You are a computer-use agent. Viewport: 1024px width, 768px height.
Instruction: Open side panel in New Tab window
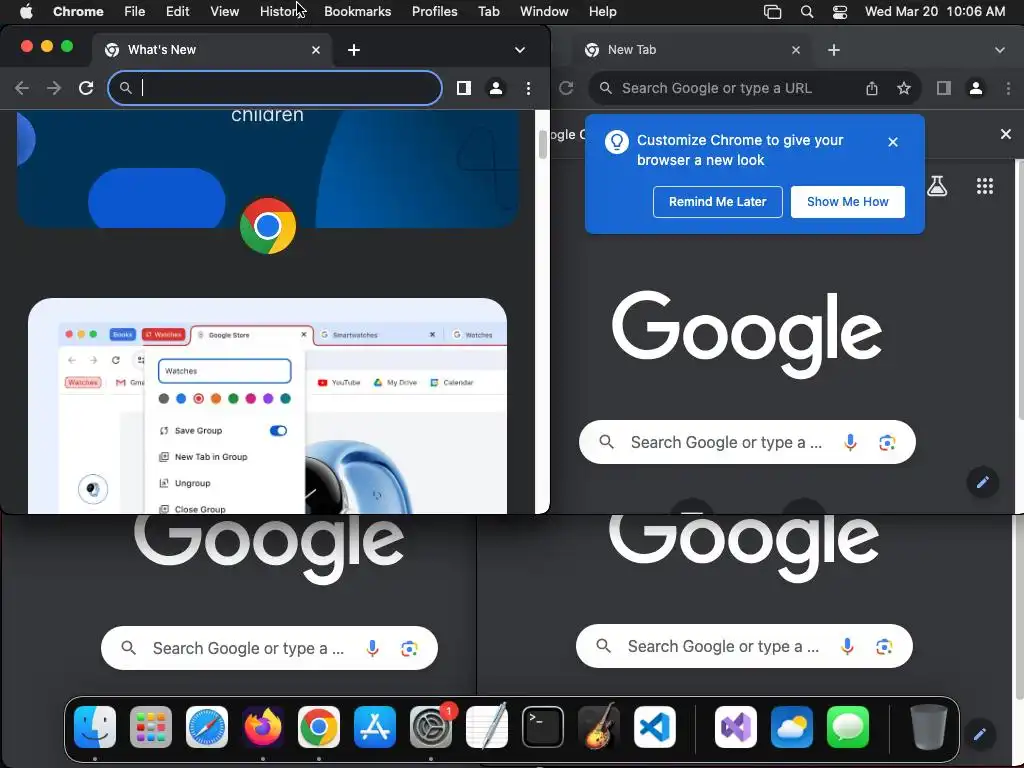tap(944, 88)
